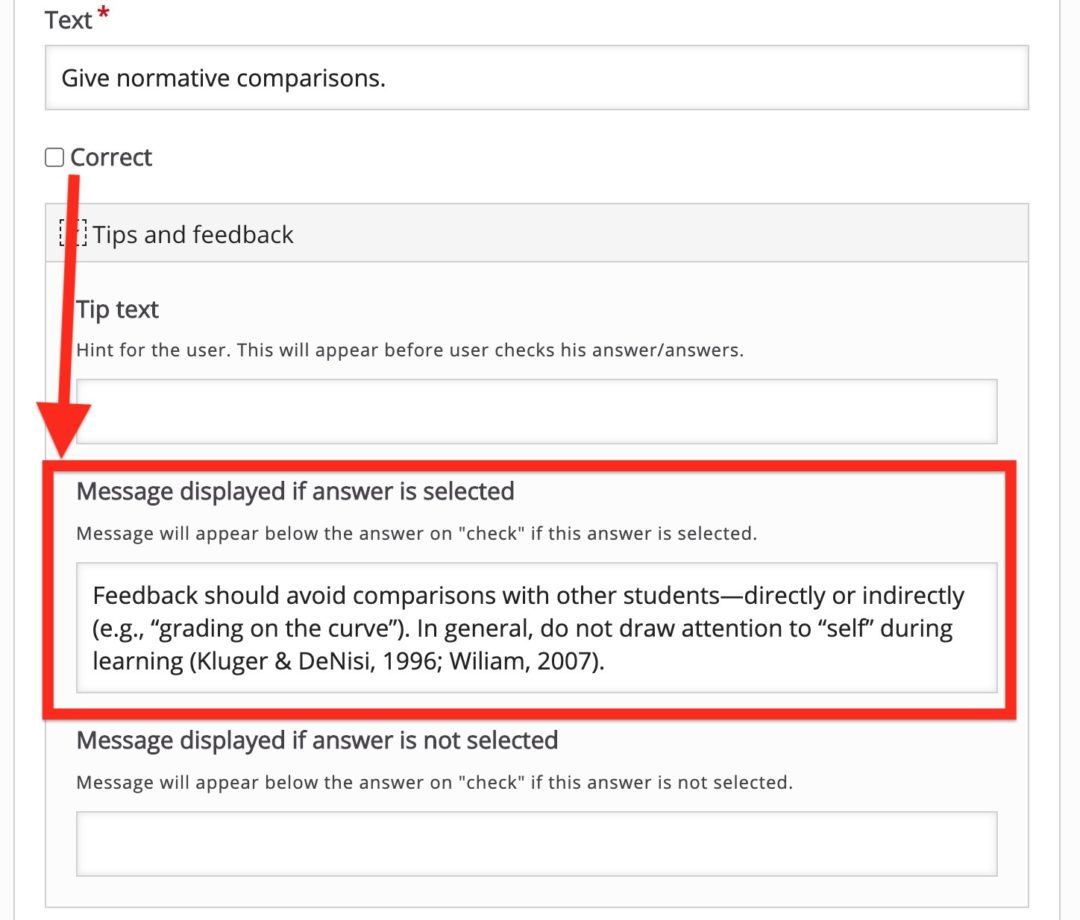This screenshot has width=1080, height=920.
Task: Click the 'Message displayed if answer is selected' heading
Action: click(x=294, y=491)
